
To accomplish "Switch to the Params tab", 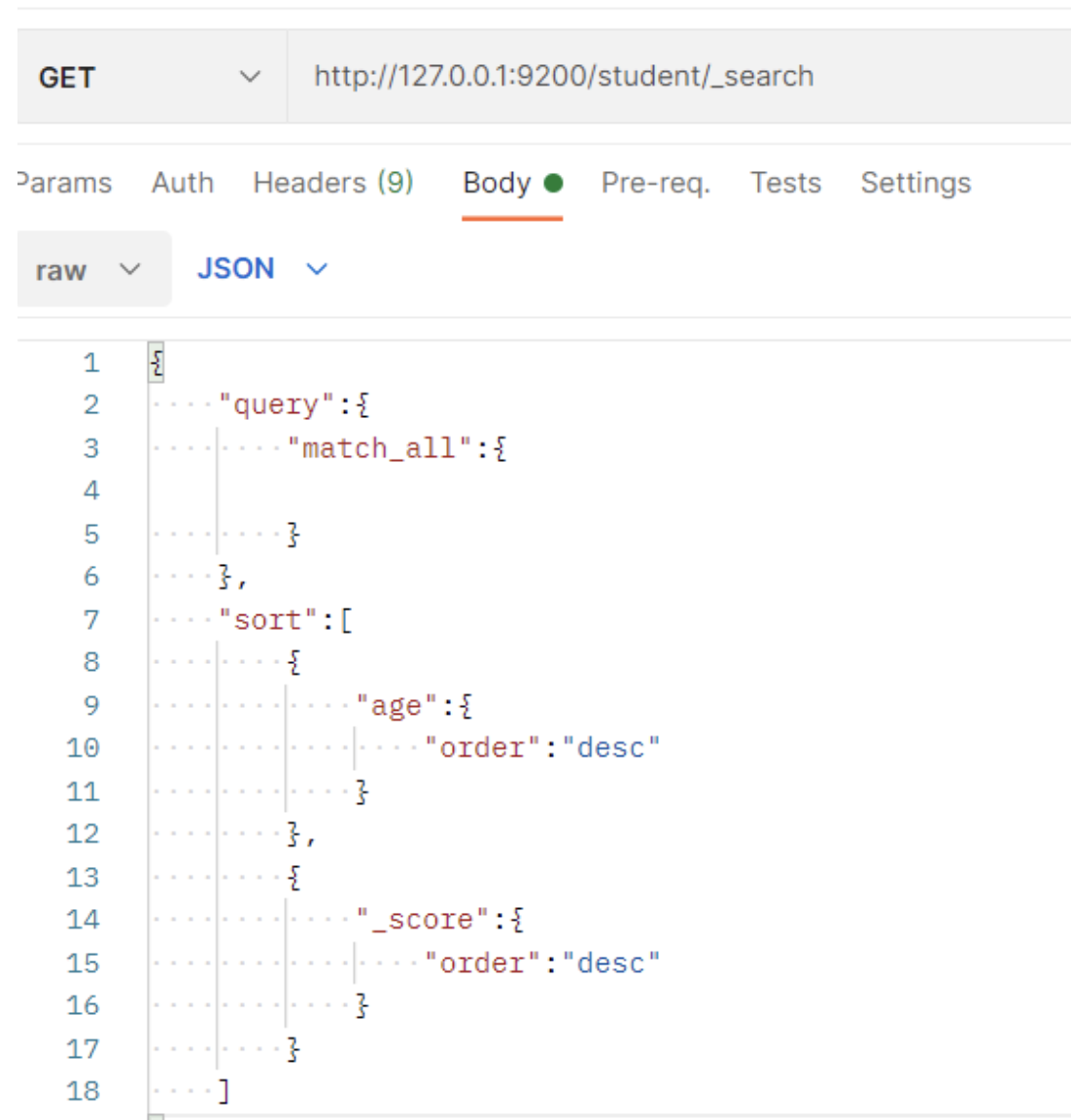I will click(64, 183).
